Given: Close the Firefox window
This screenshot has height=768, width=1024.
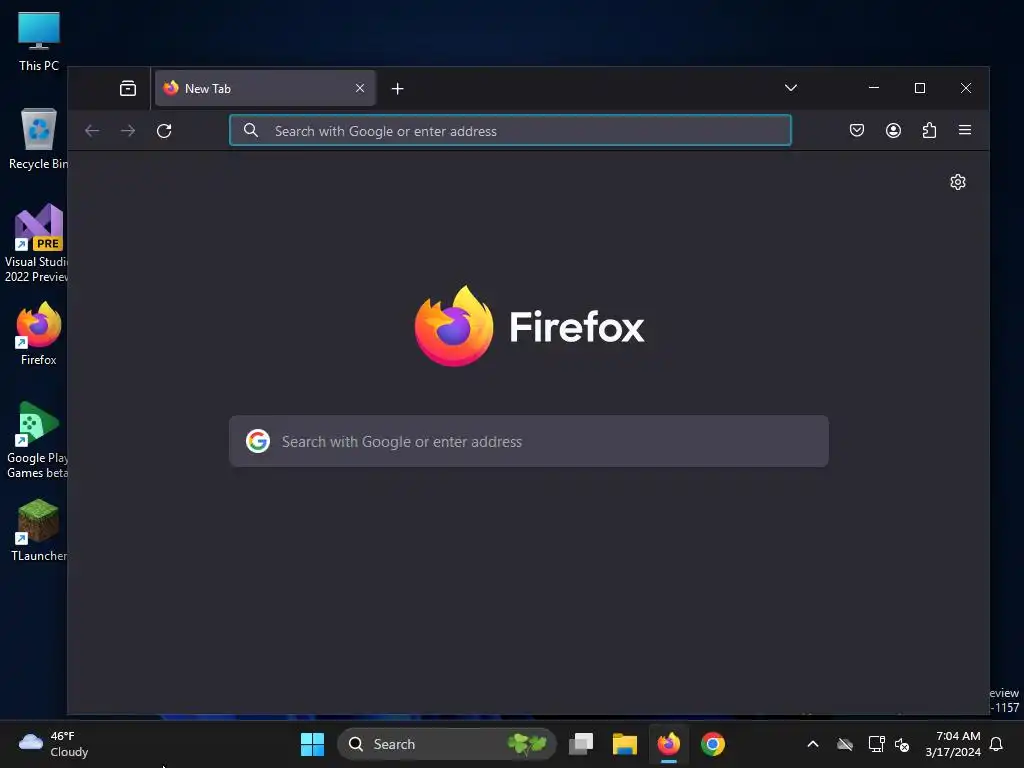Looking at the screenshot, I should click(966, 88).
